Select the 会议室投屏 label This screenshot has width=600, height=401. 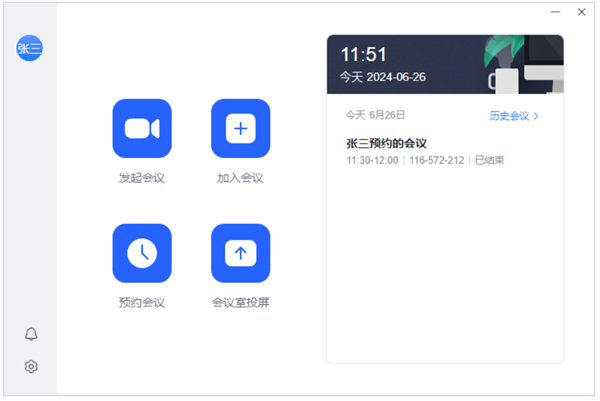(240, 302)
